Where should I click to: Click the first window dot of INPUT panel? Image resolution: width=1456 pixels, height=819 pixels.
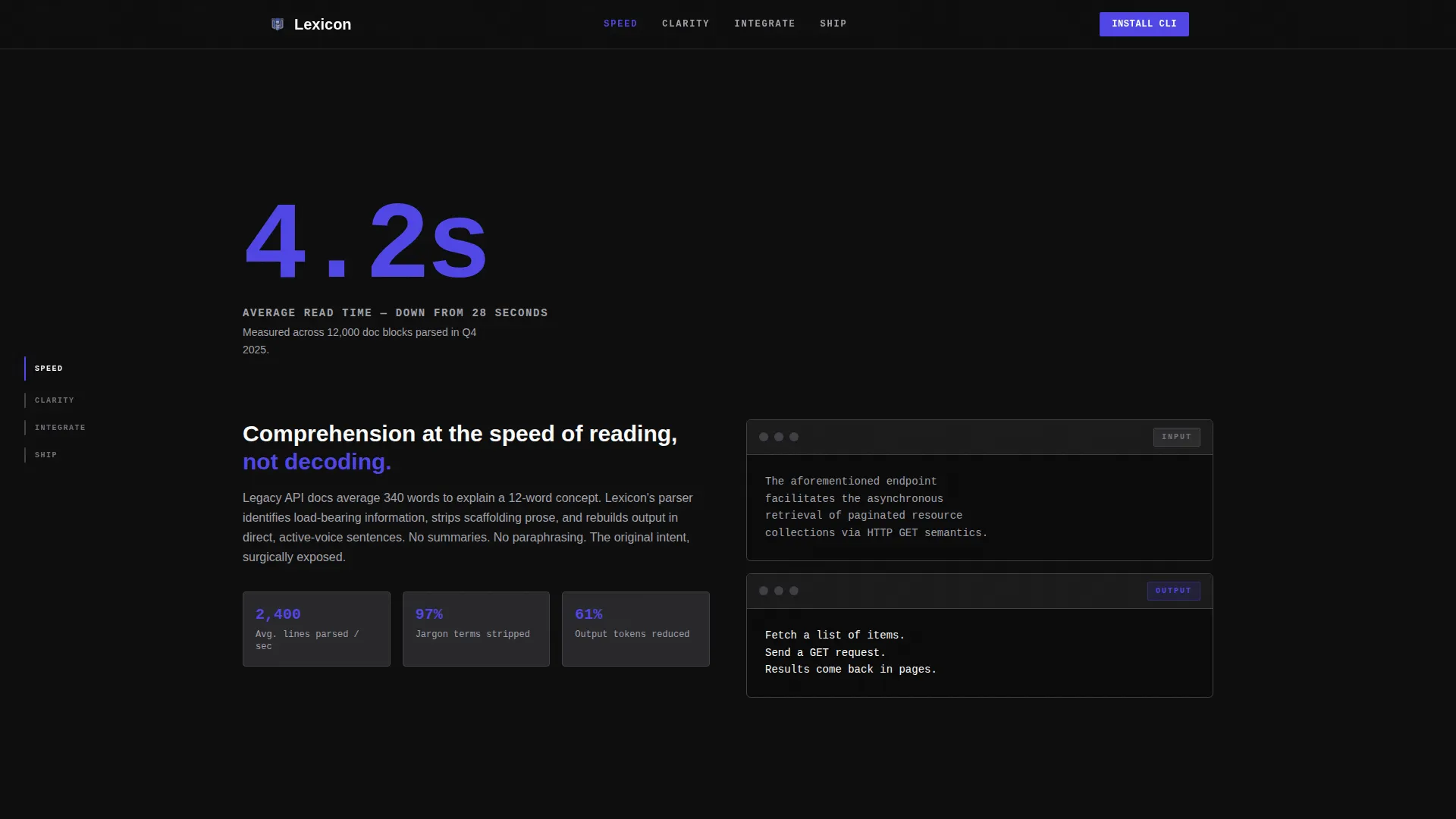[x=764, y=437]
